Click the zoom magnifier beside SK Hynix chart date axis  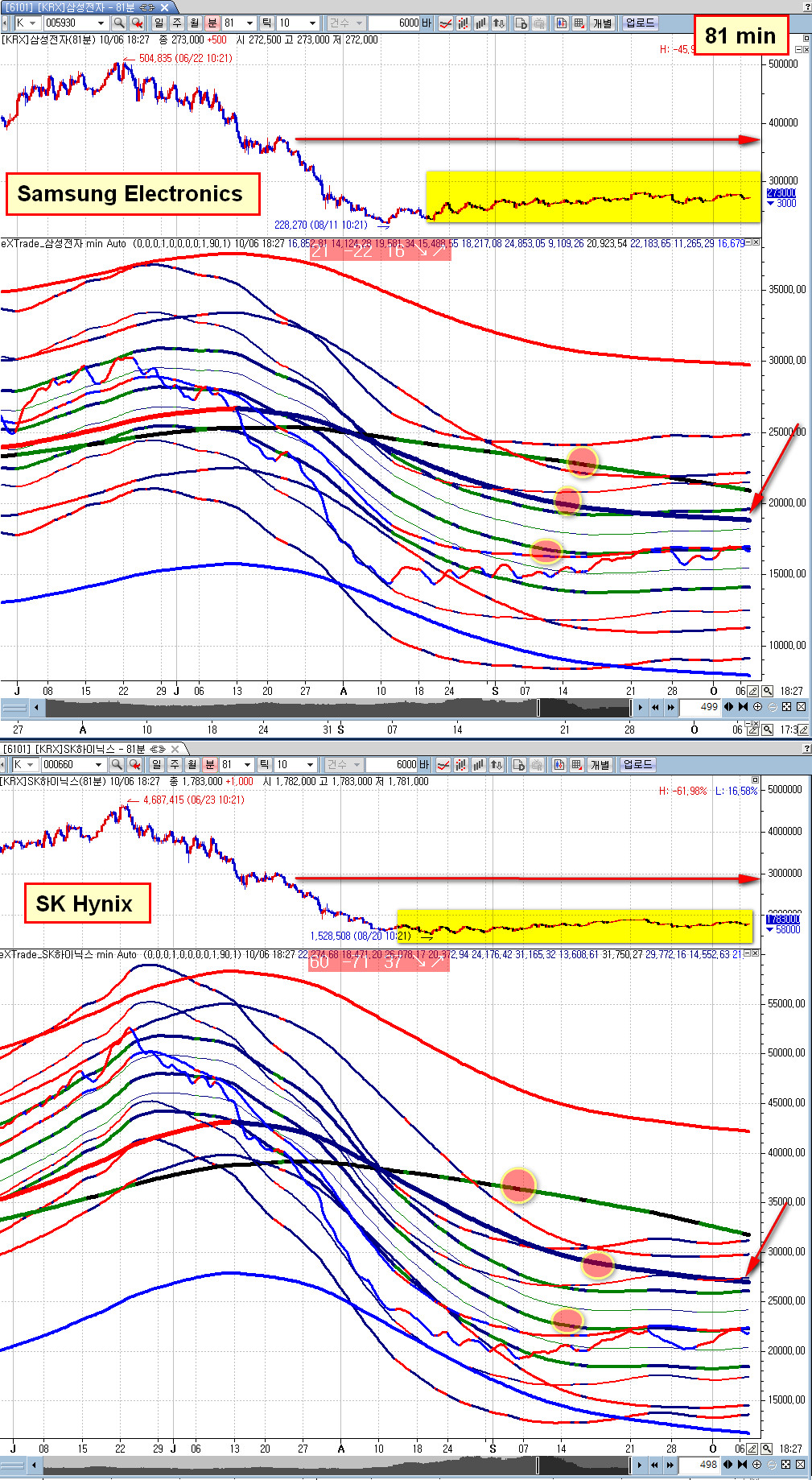point(768,1449)
